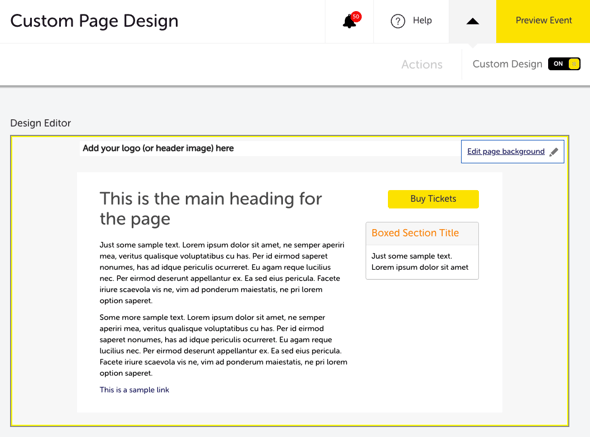Image resolution: width=590 pixels, height=437 pixels.
Task: Click the Buy Tickets button
Action: [433, 199]
